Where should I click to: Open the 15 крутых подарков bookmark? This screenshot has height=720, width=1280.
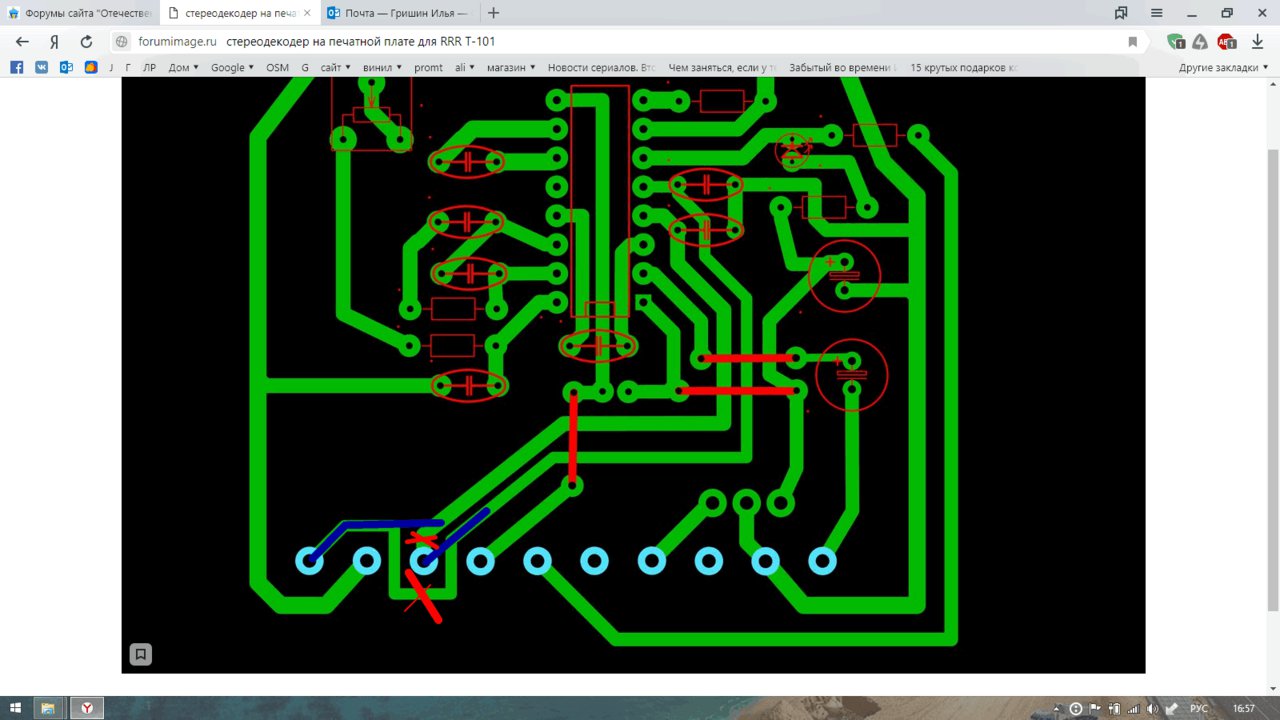point(964,67)
